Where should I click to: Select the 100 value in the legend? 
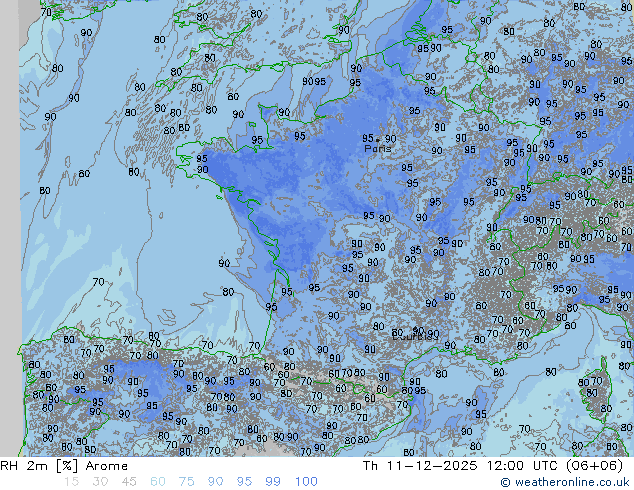coord(306,482)
